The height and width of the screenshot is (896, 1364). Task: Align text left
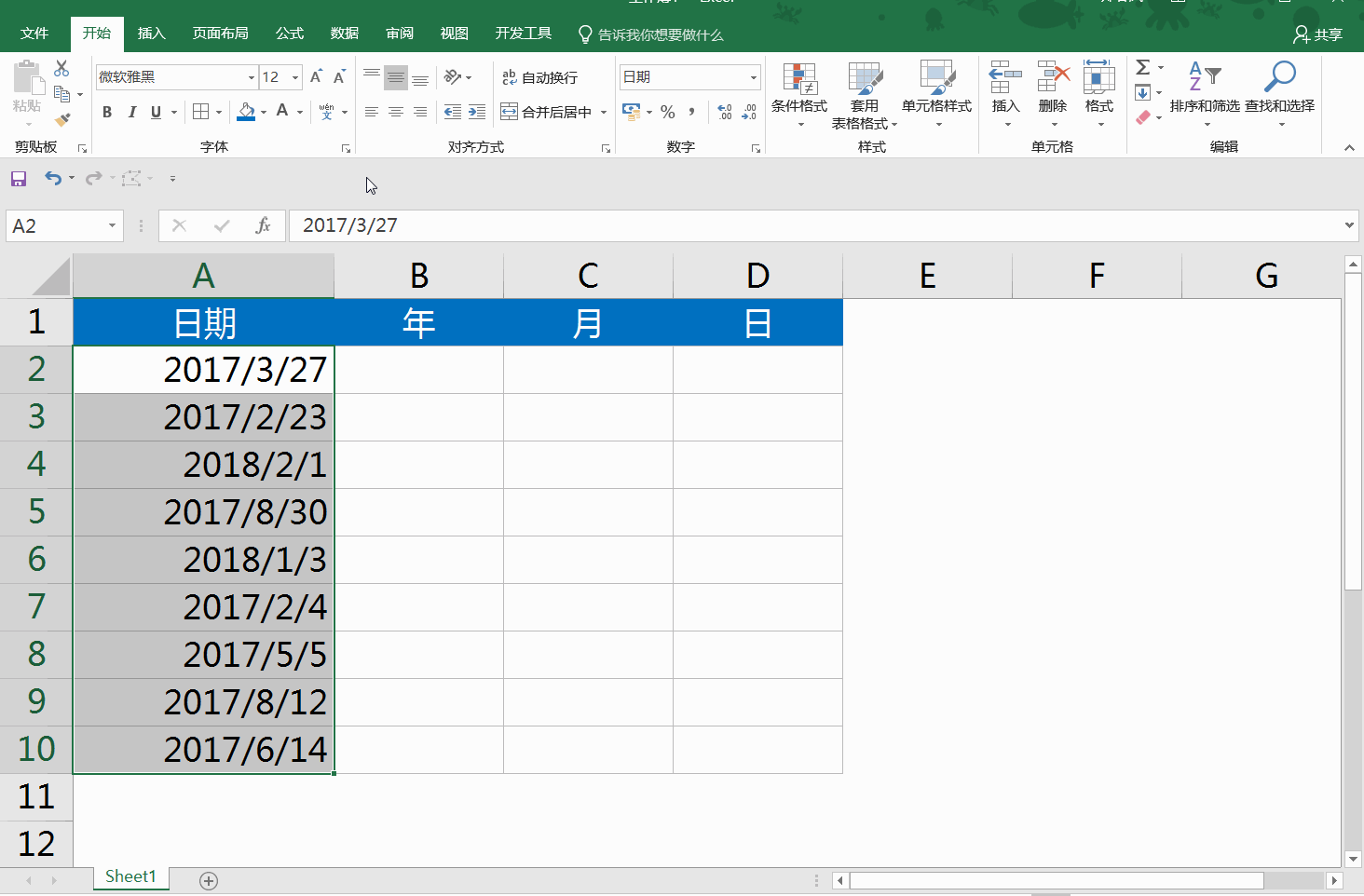coord(372,112)
